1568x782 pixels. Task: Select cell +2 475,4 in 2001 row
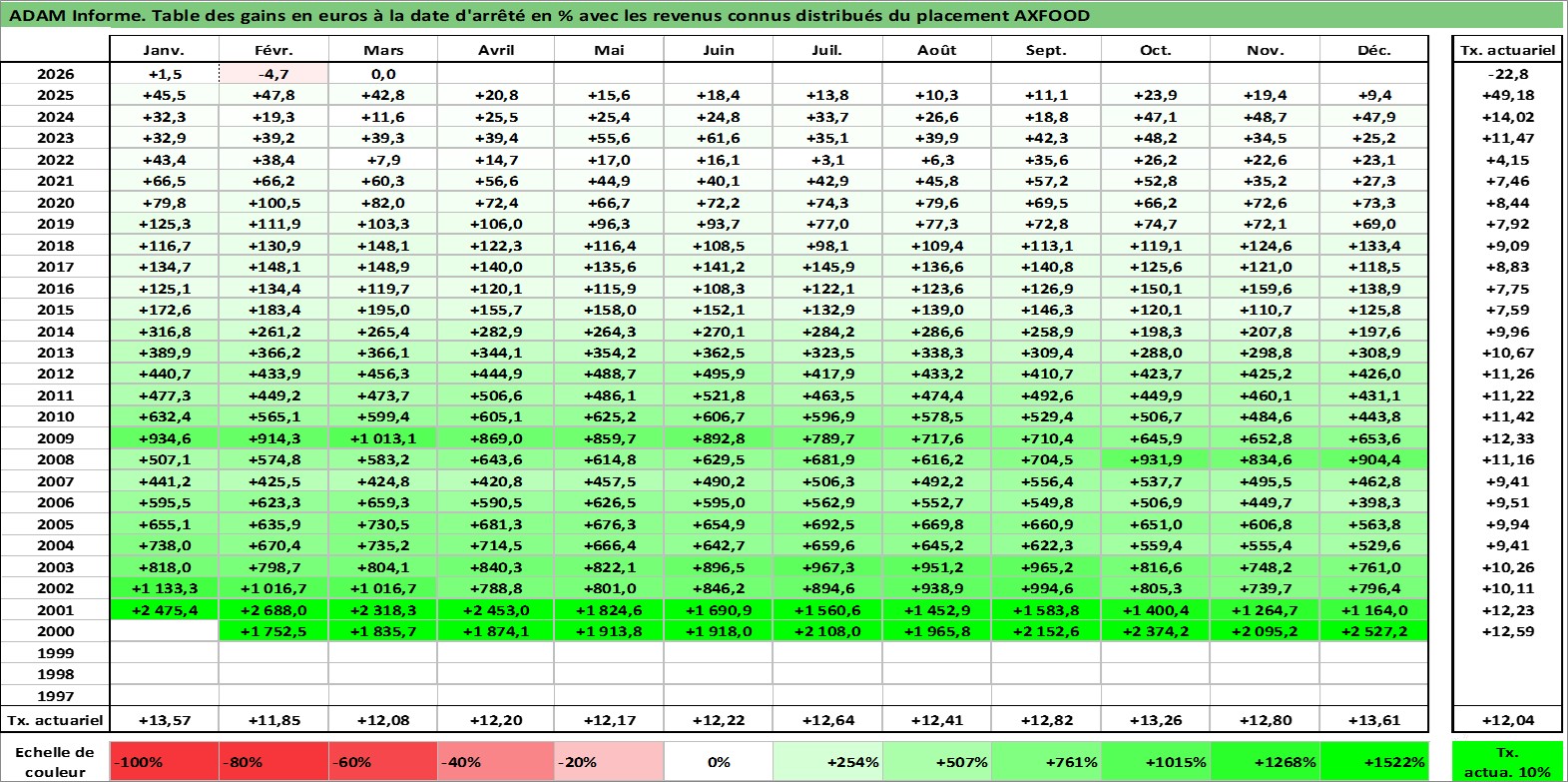[x=164, y=610]
